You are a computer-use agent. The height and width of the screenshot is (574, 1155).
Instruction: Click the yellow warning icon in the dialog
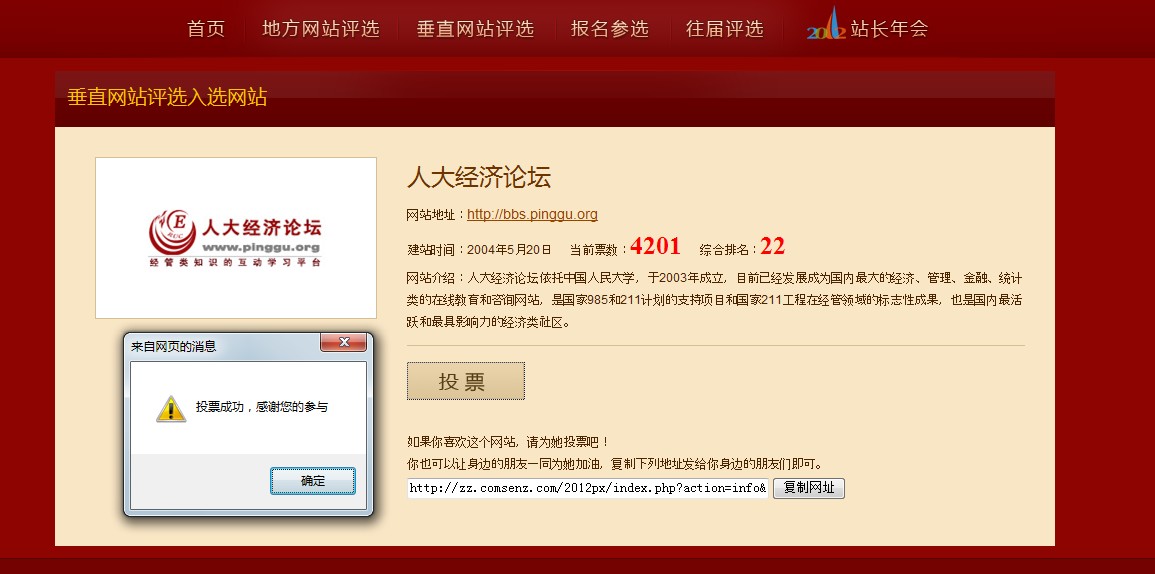(171, 408)
